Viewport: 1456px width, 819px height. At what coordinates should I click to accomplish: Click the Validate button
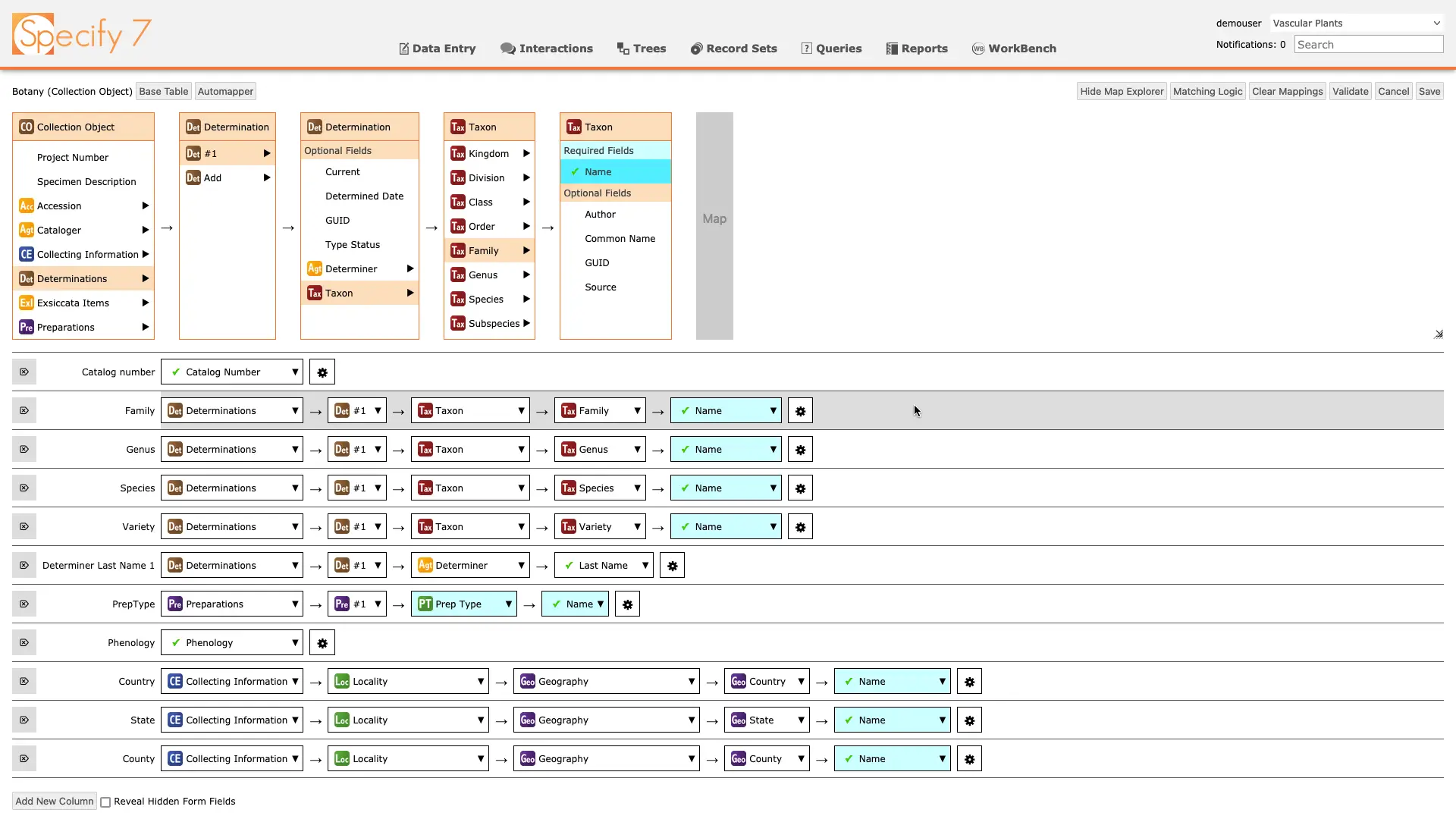pos(1350,92)
